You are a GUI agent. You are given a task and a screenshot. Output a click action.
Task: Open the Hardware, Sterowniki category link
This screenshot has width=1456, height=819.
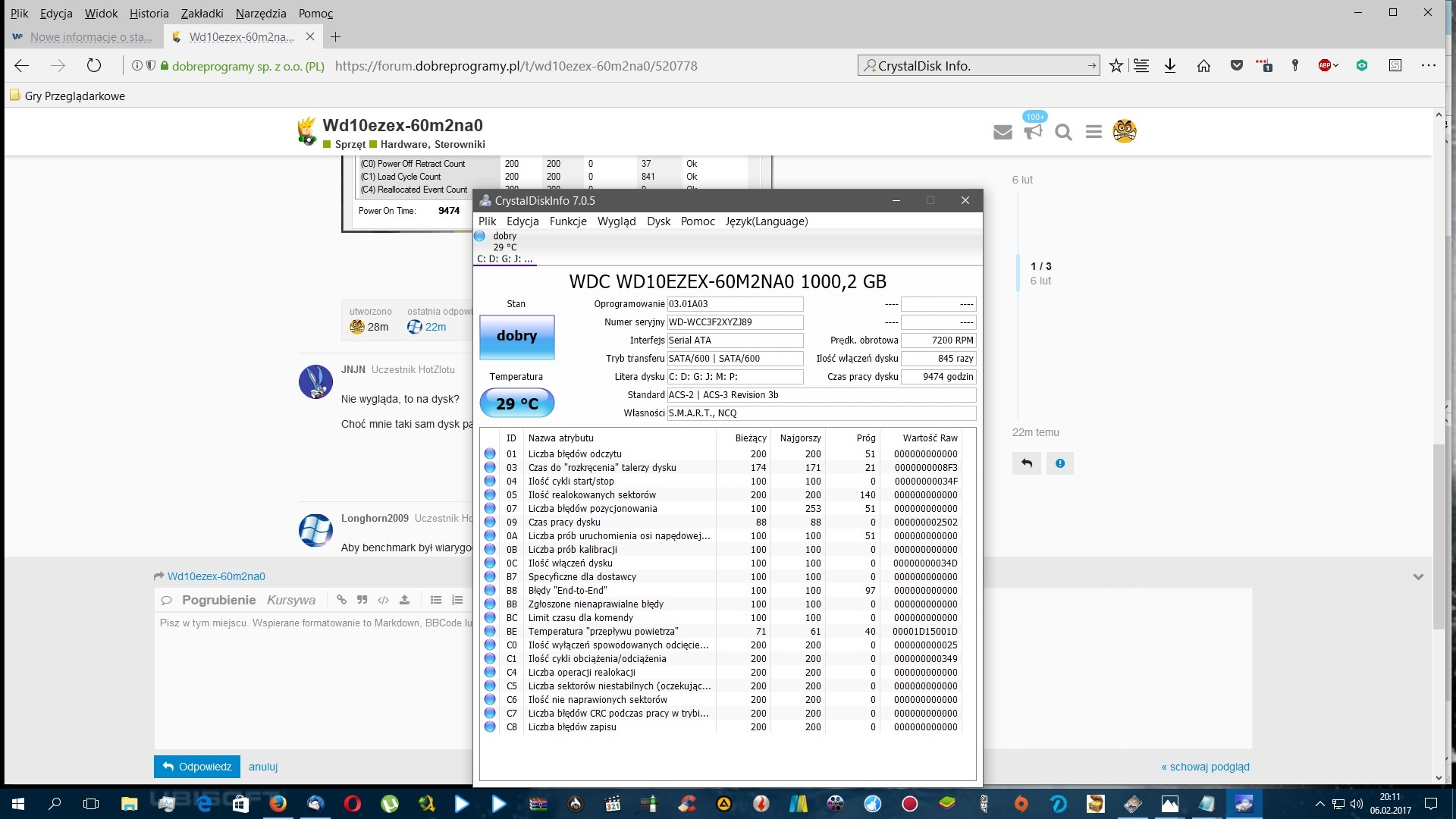(x=432, y=144)
